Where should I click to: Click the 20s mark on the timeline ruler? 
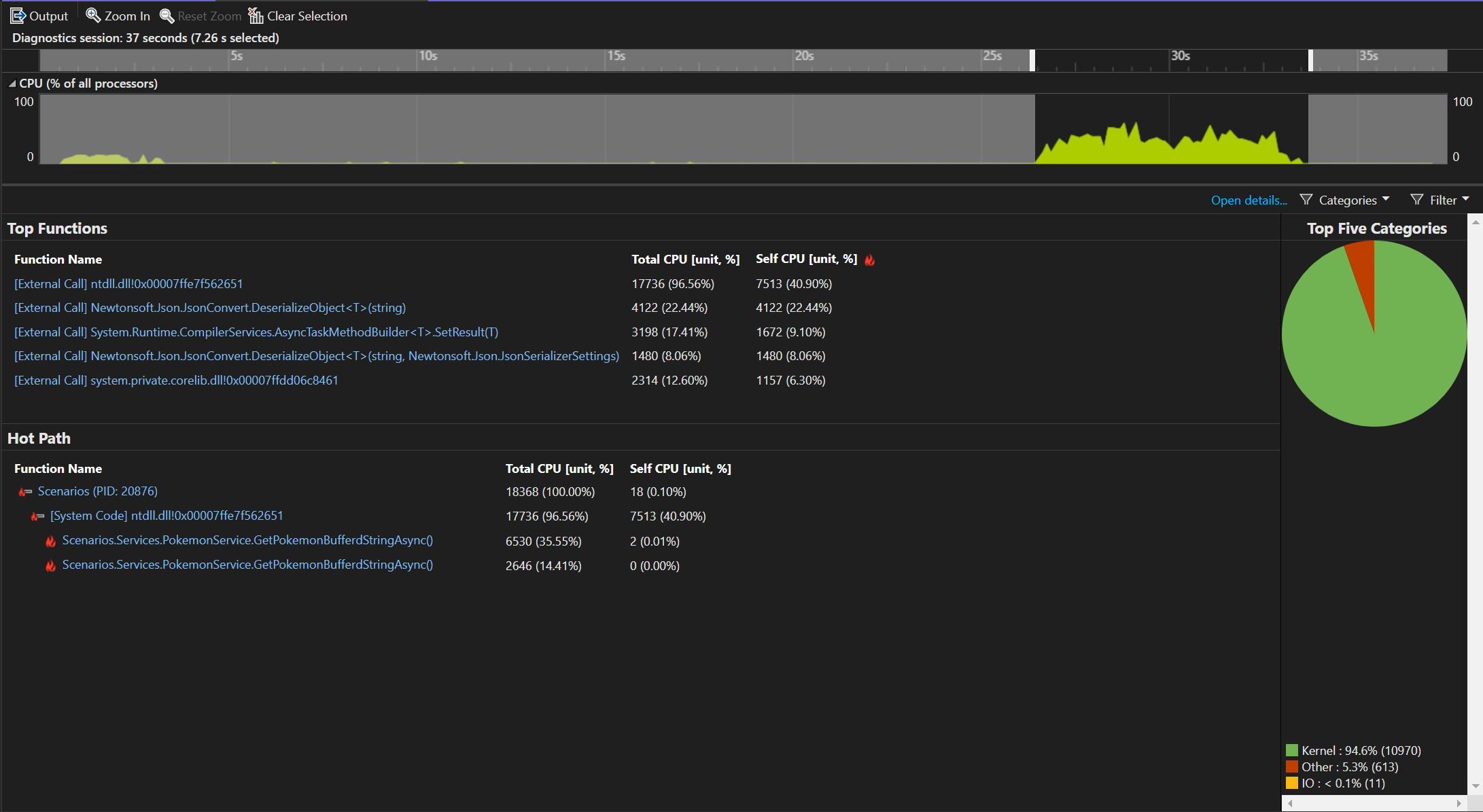coord(804,56)
